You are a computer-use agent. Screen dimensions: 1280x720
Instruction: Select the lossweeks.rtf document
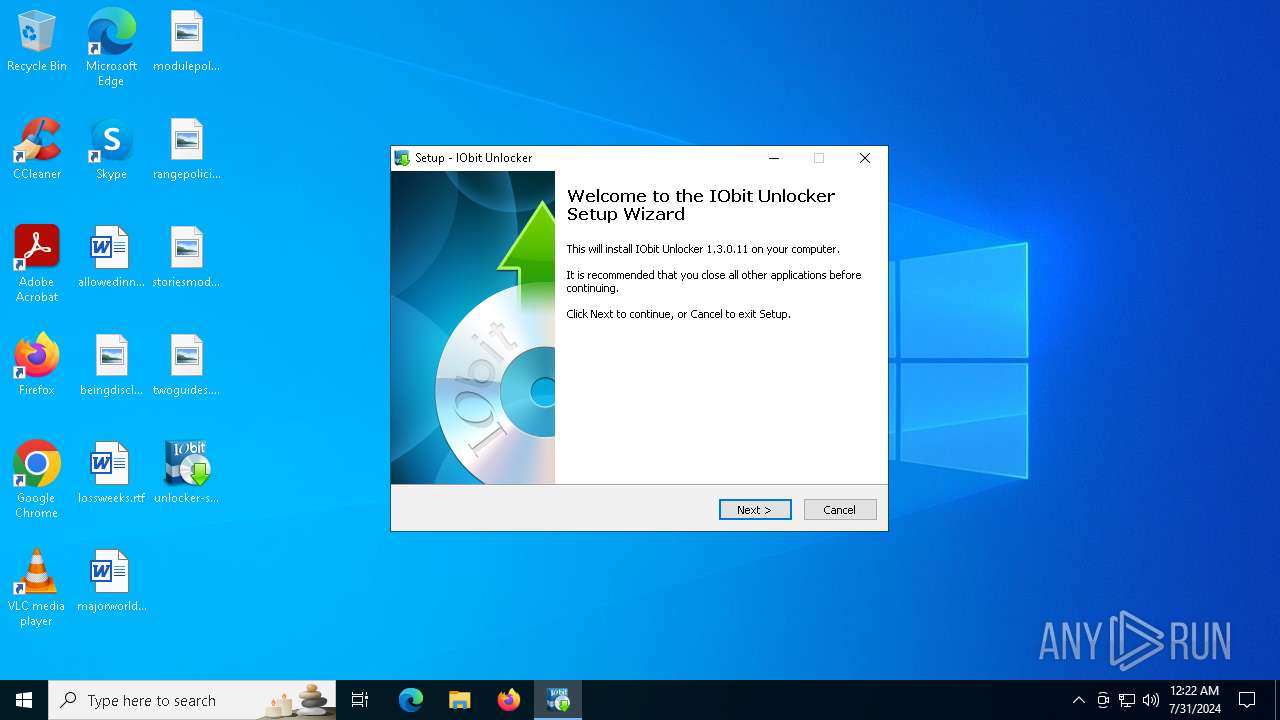[x=111, y=474]
